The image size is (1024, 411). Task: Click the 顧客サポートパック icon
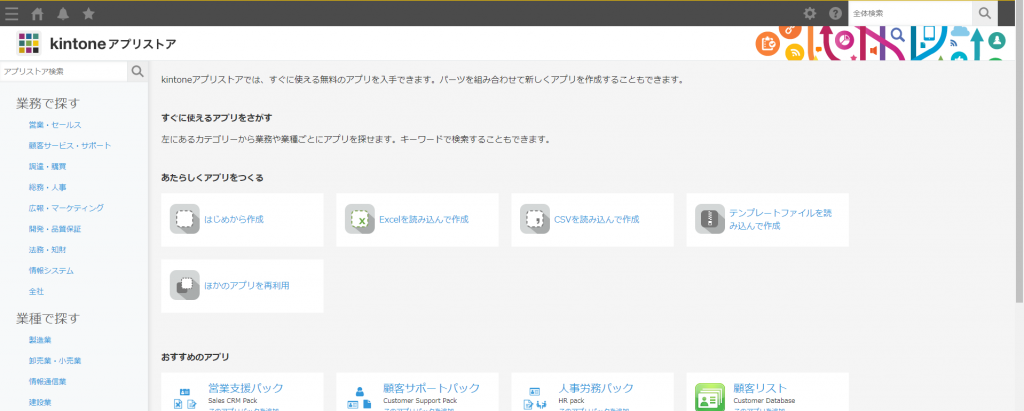(360, 397)
